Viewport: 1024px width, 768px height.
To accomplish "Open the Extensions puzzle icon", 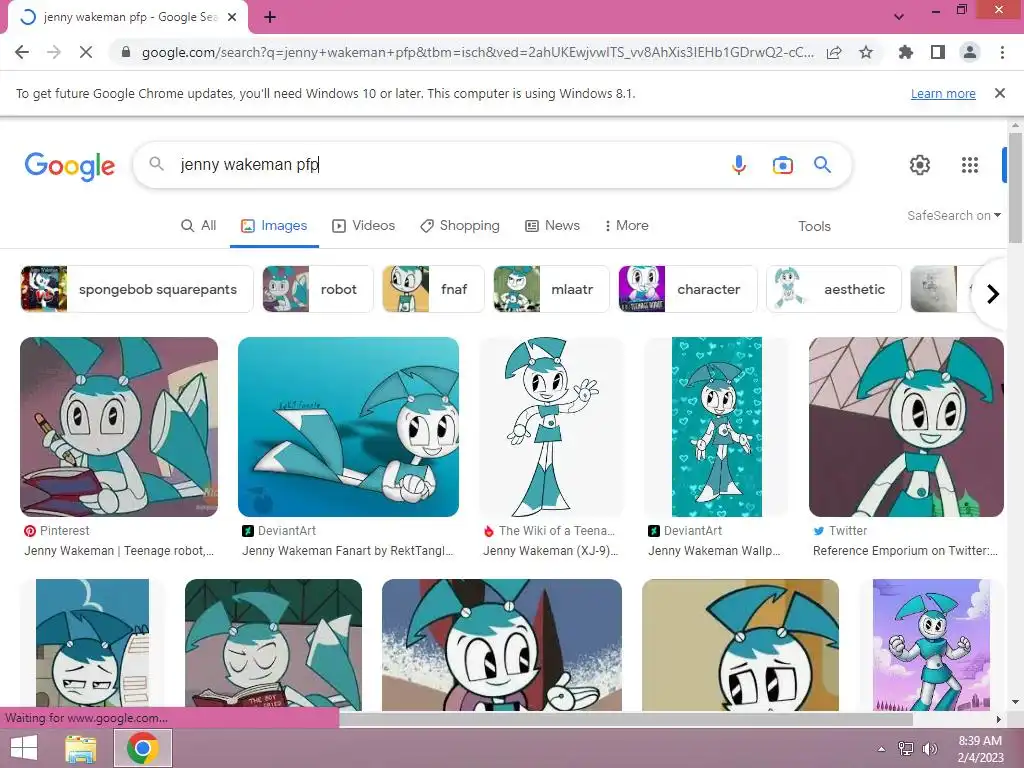I will point(905,52).
